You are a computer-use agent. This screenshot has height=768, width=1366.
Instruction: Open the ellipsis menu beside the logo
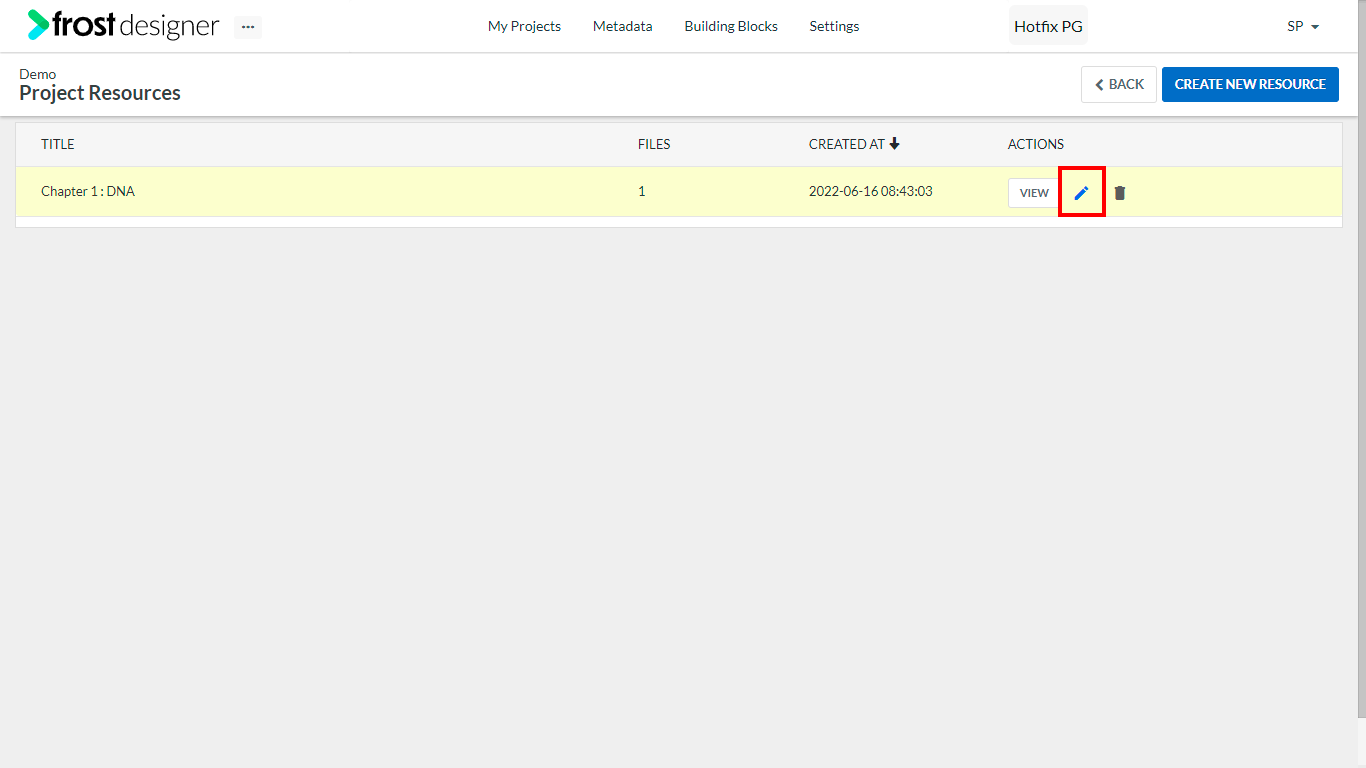[248, 27]
